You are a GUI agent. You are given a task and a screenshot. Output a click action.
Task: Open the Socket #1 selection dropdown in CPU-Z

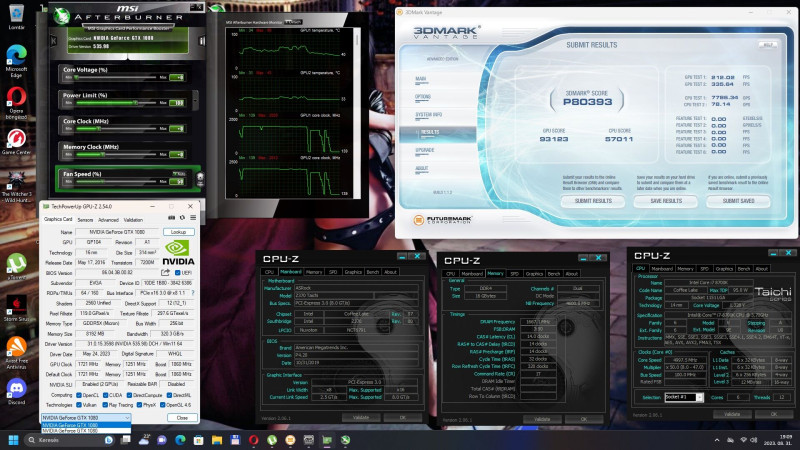coord(684,397)
